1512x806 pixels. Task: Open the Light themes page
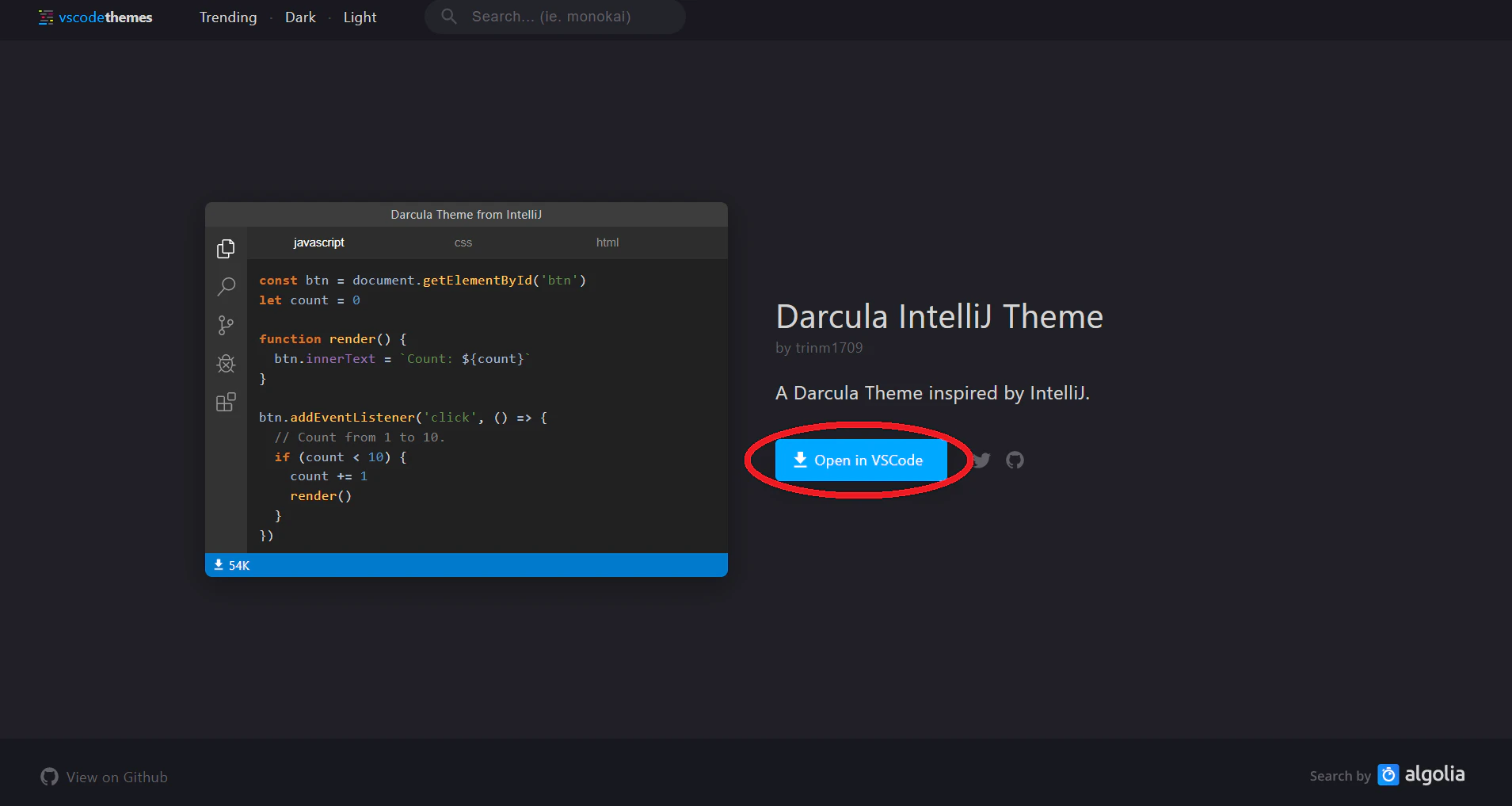click(x=360, y=17)
